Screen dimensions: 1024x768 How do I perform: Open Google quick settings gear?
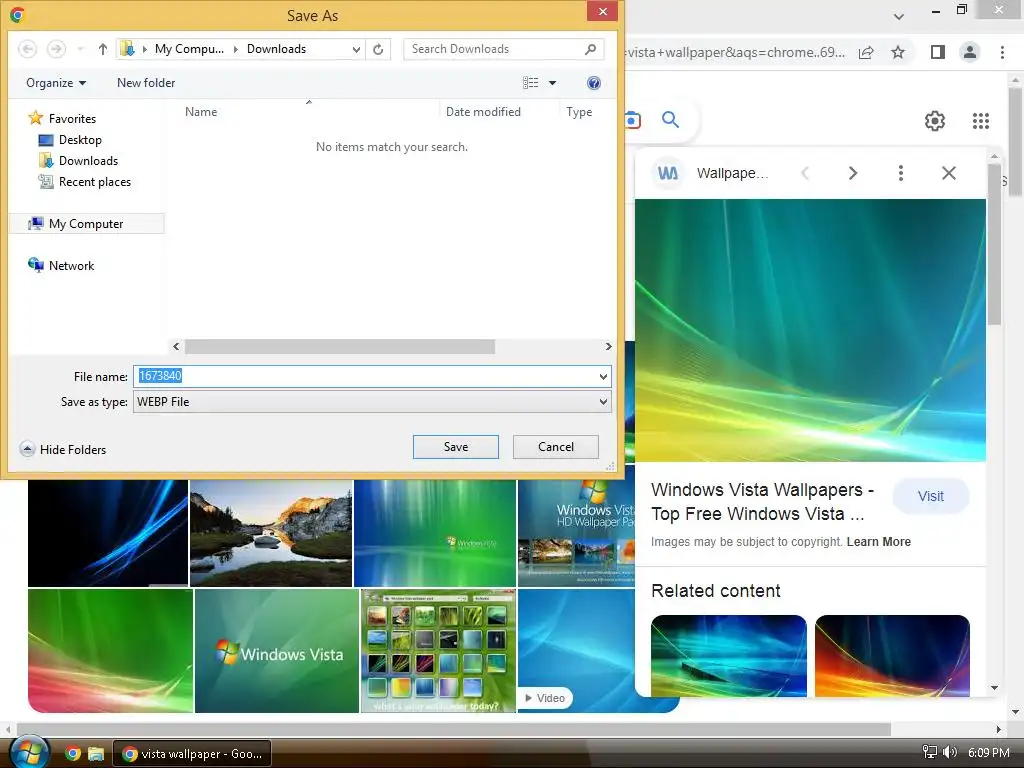coord(935,121)
